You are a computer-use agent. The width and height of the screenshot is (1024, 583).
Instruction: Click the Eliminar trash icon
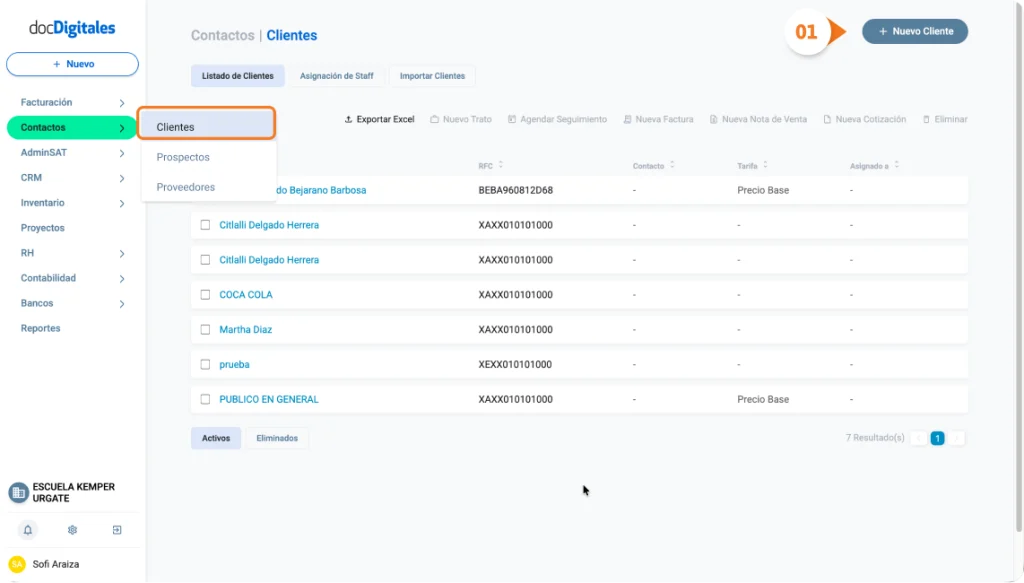pyautogui.click(x=926, y=119)
